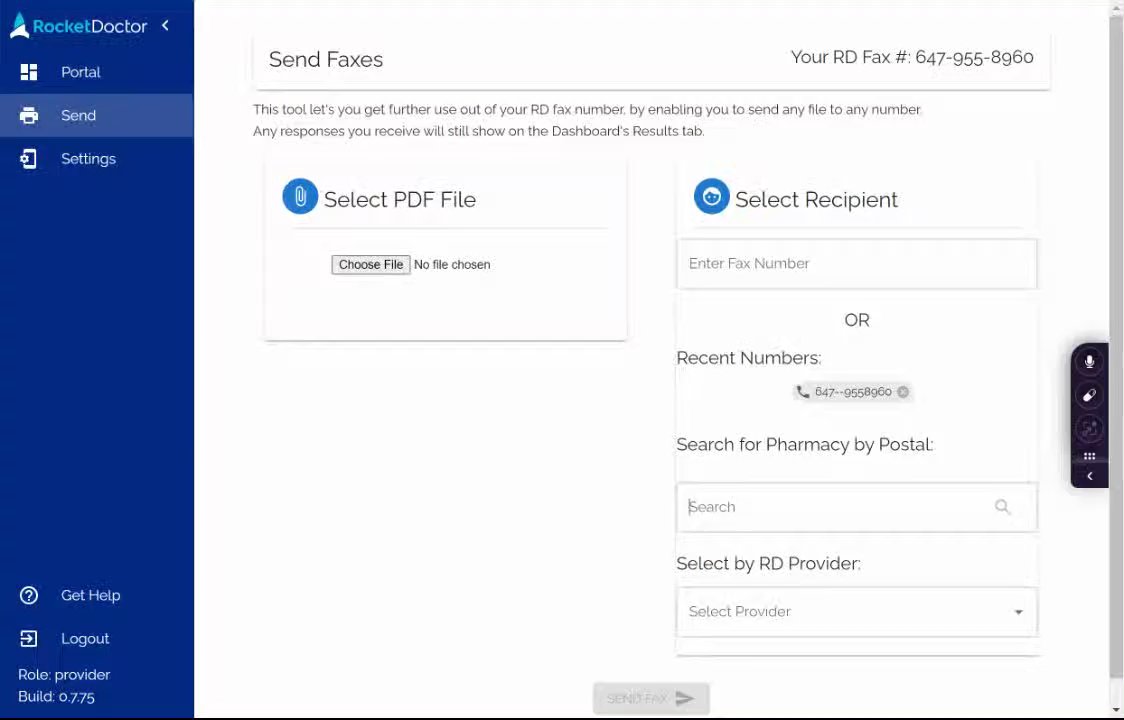Focus the Enter Fax Number field
This screenshot has height=720, width=1124.
coord(856,264)
